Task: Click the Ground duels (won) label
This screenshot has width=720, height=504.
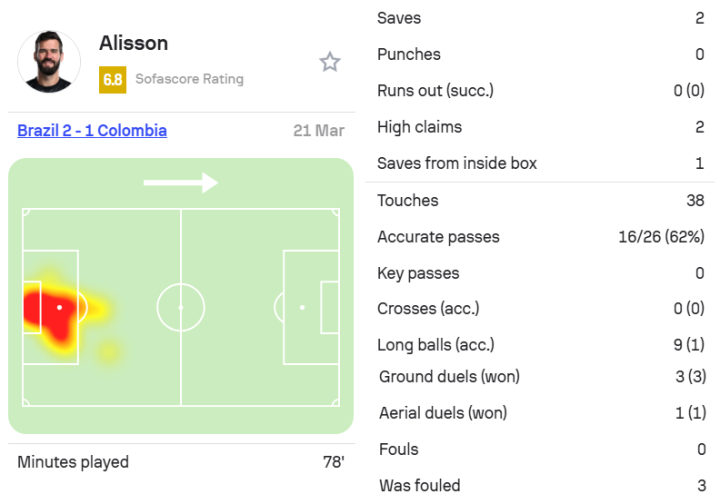Action: point(449,377)
